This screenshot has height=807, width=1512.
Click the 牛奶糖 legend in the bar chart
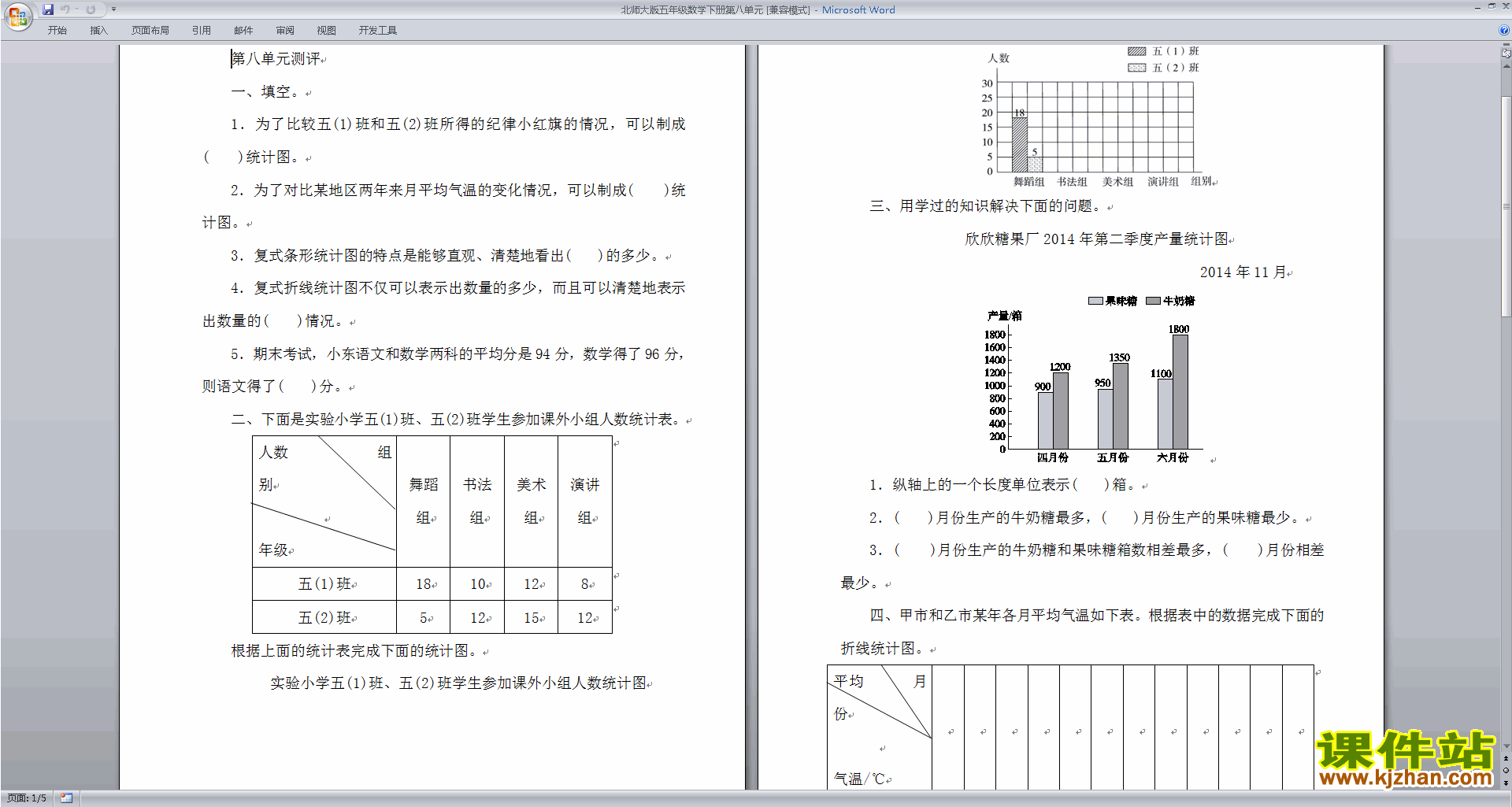[1170, 301]
